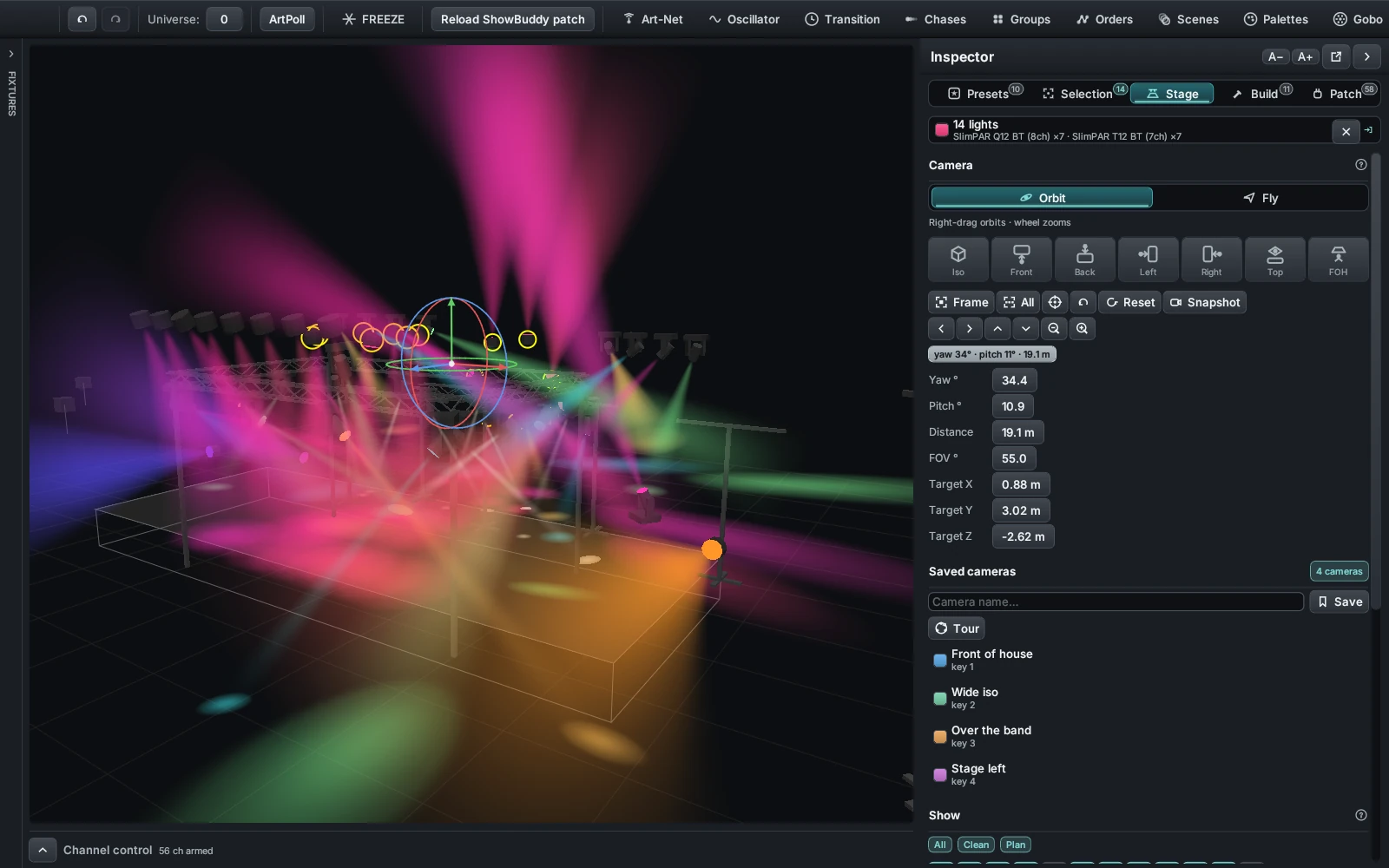Select the Back camera view

pos(1085,260)
